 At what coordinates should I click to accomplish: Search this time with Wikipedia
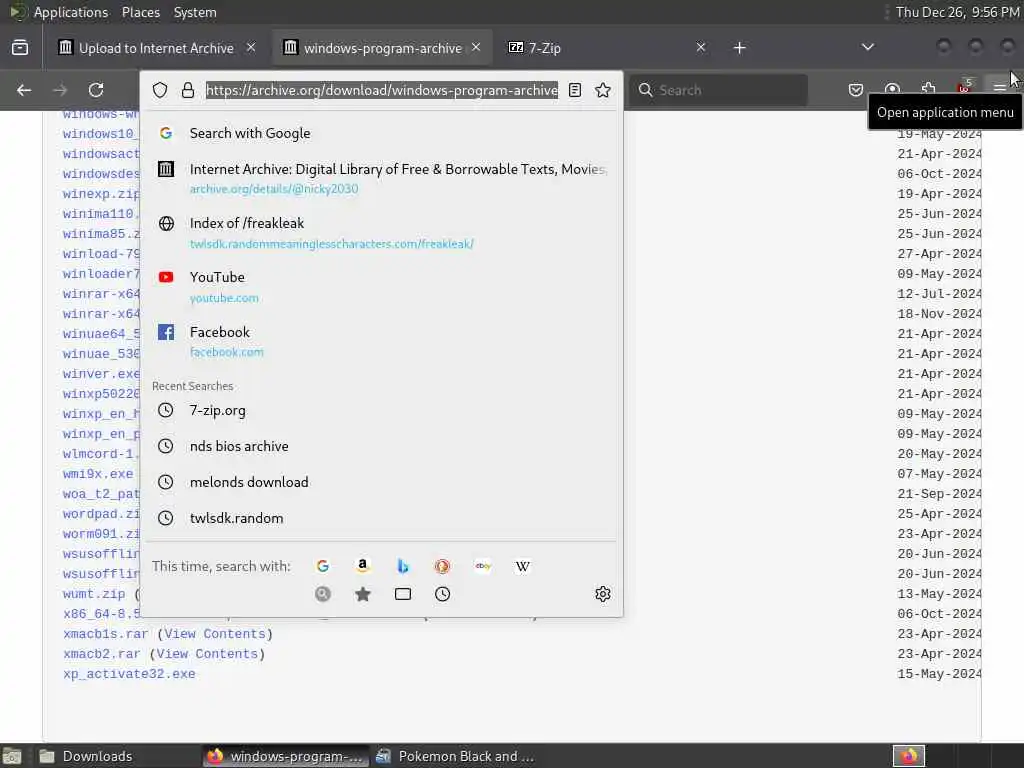(522, 566)
